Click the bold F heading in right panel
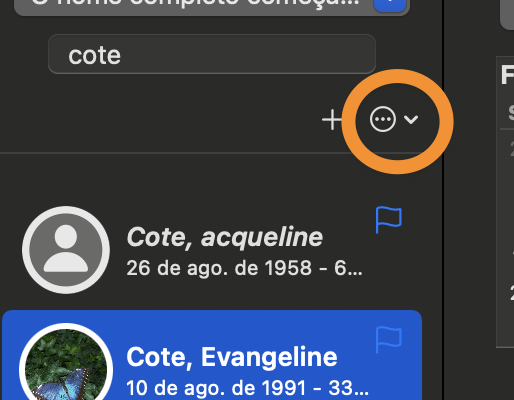Screen dimensions: 514x400 pos(507,75)
